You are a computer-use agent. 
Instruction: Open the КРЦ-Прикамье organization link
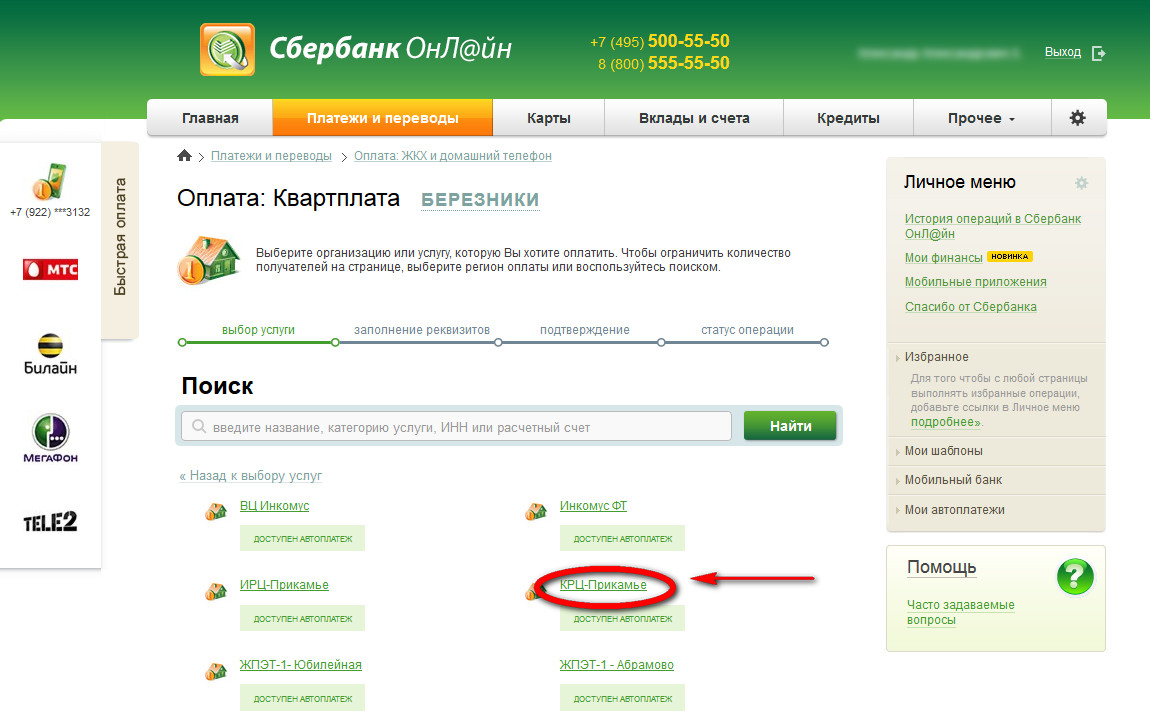603,585
